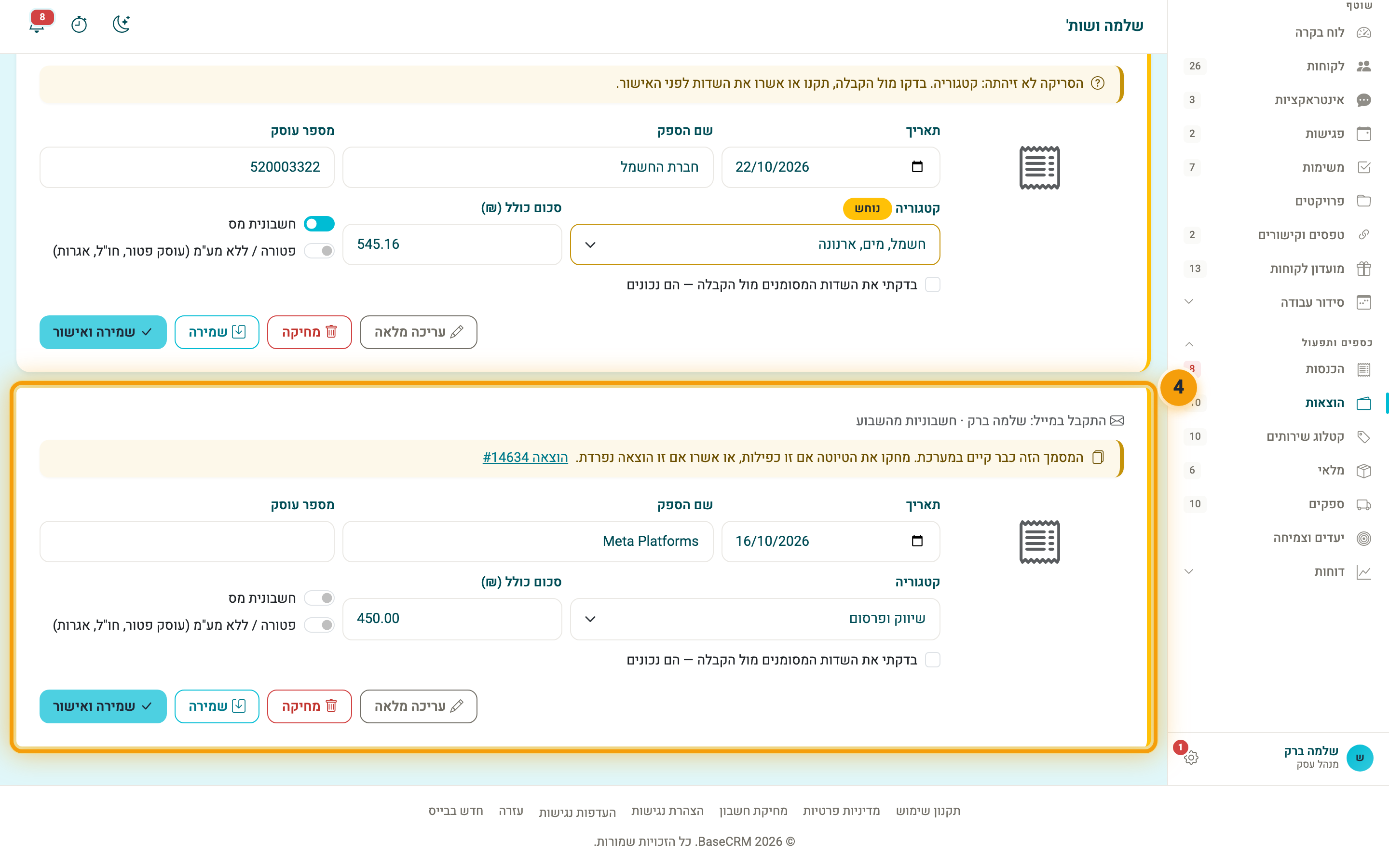This screenshot has width=1389, height=868.
Task: Expand the סידור עבודה submenu
Action: coord(1189,302)
